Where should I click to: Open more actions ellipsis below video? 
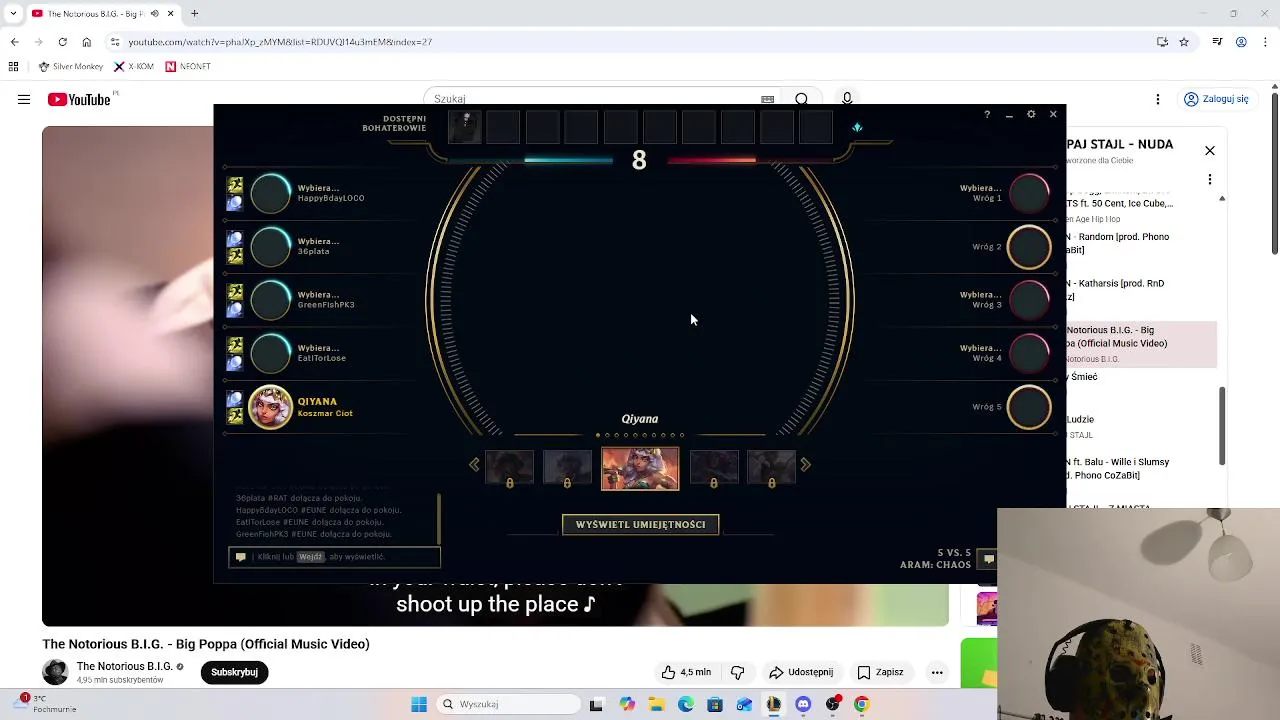(937, 672)
